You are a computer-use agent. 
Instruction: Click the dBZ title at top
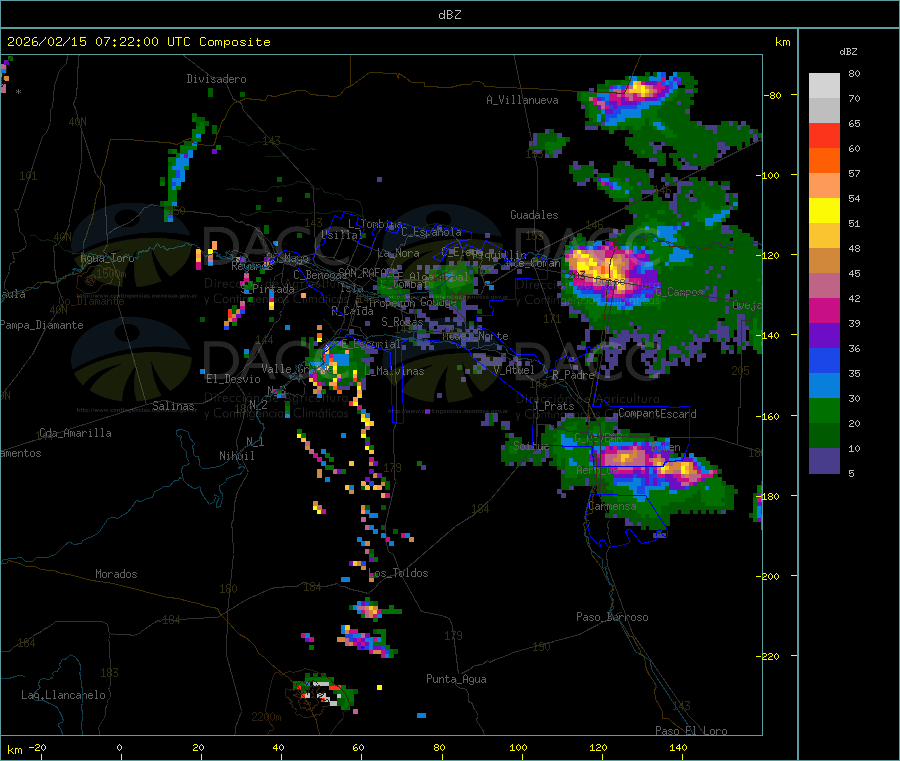449,15
